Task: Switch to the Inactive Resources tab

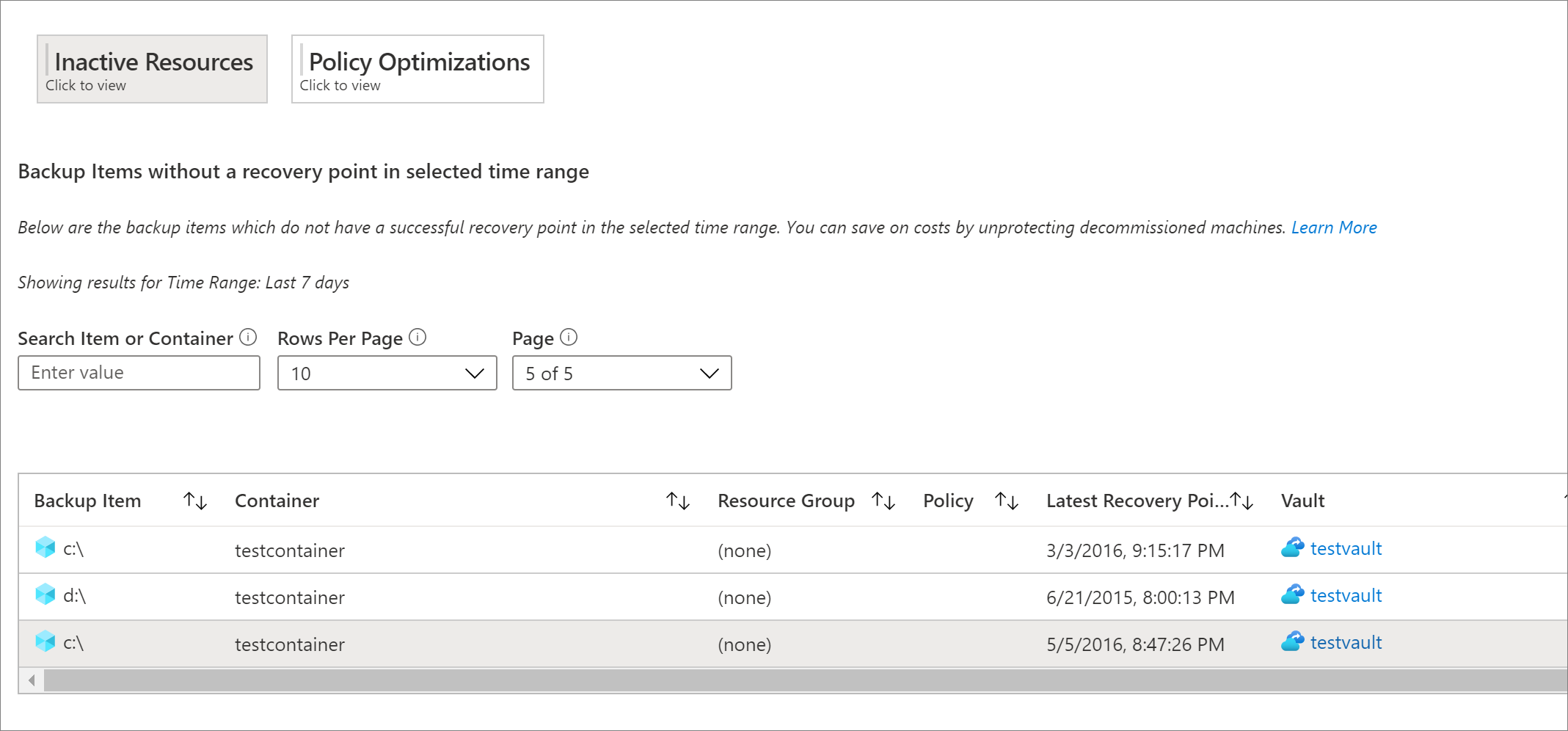Action: pos(152,69)
